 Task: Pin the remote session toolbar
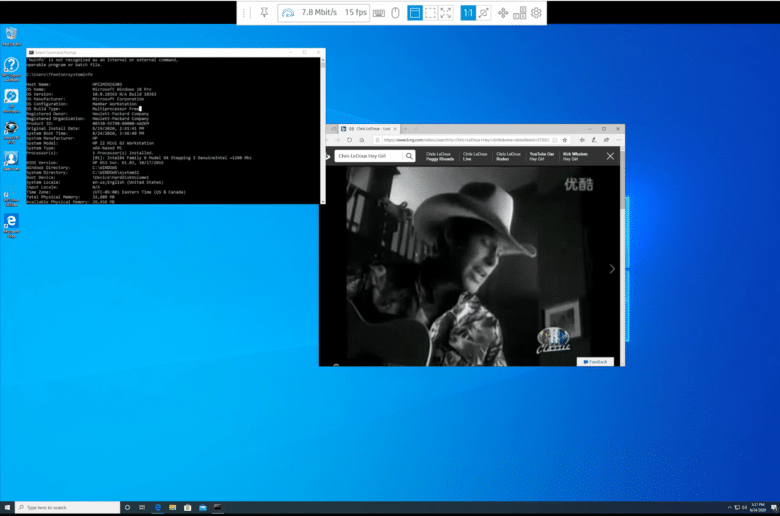click(264, 12)
